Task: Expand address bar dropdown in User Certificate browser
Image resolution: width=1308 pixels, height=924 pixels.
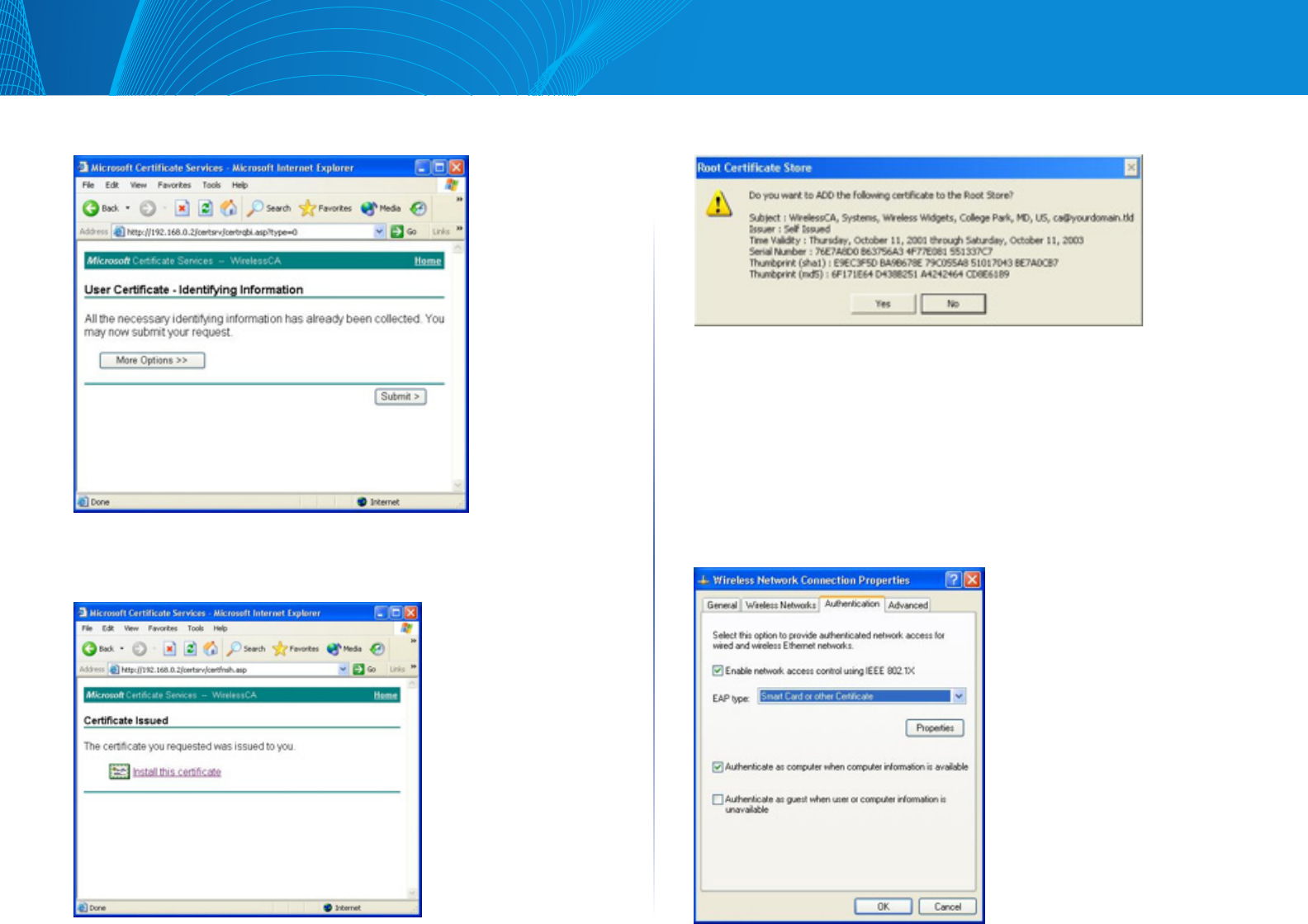Action: click(x=380, y=232)
